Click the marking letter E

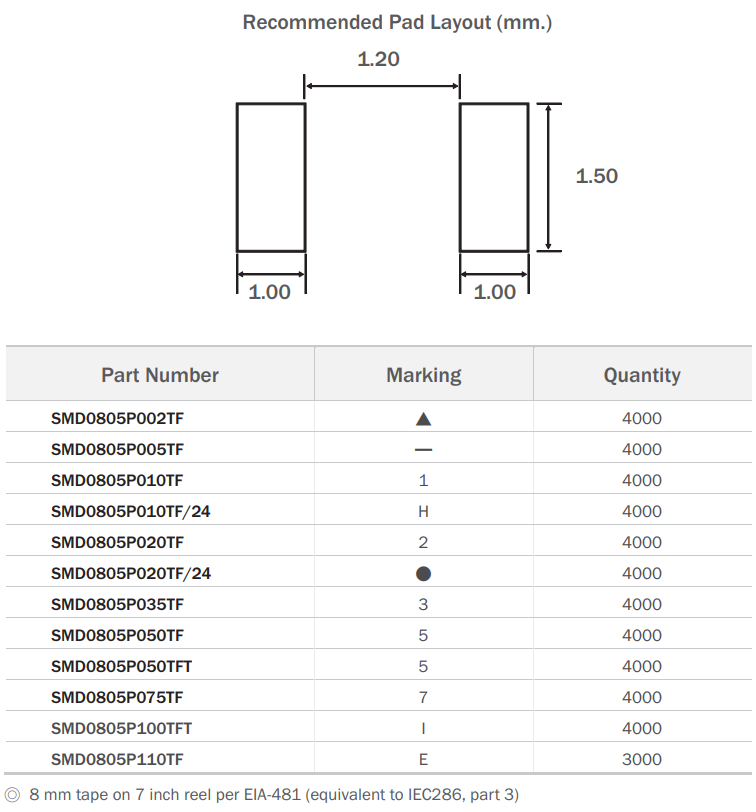click(x=423, y=760)
